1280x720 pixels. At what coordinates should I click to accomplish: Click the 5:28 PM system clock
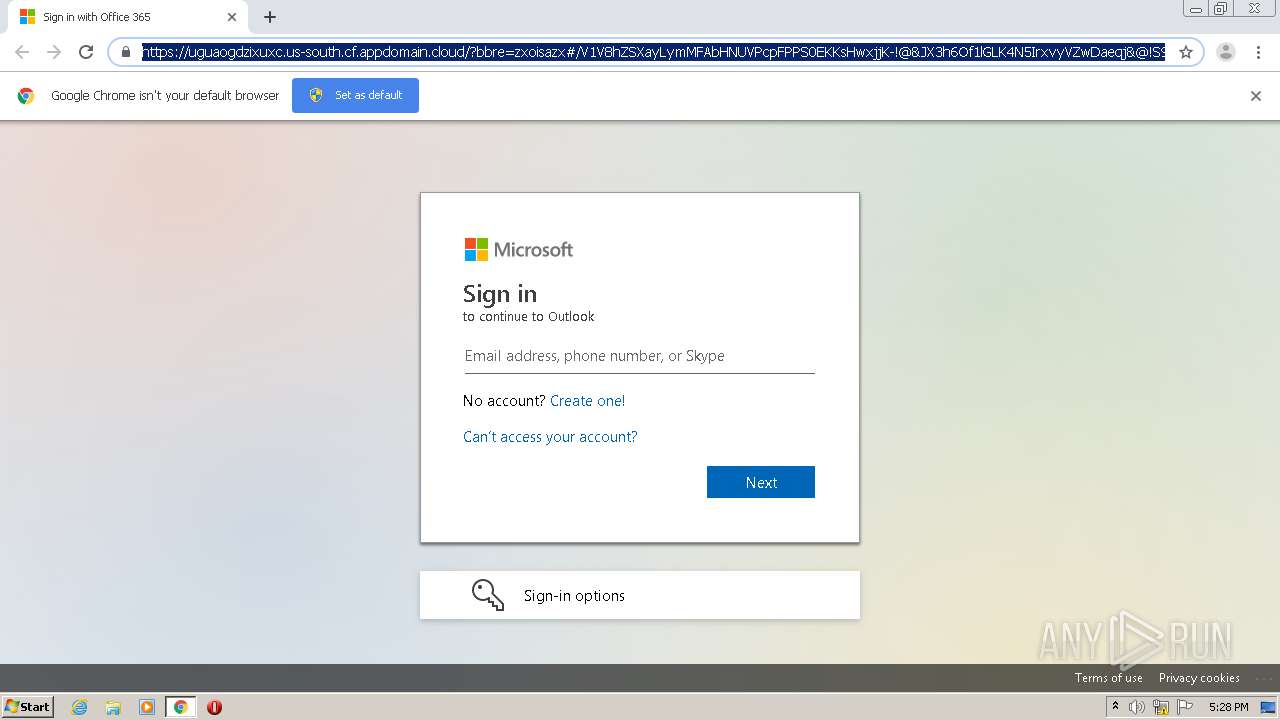pos(1228,707)
